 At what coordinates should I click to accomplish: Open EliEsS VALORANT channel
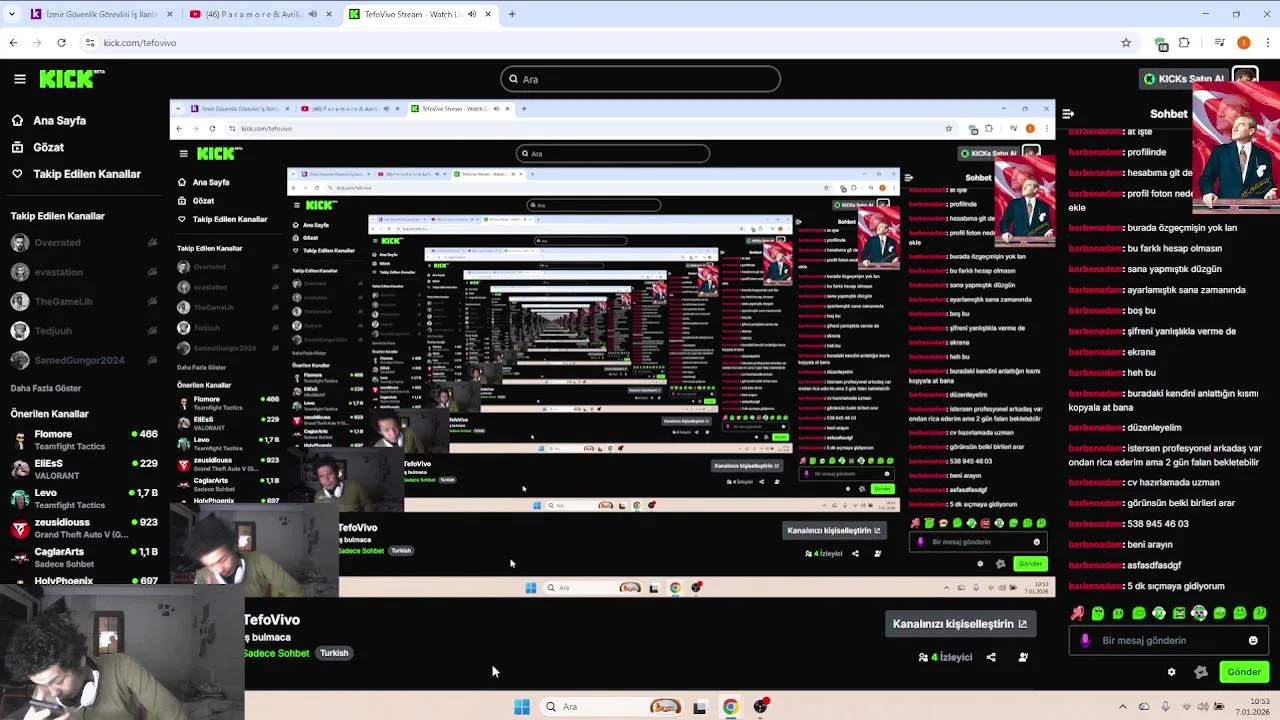(x=85, y=469)
